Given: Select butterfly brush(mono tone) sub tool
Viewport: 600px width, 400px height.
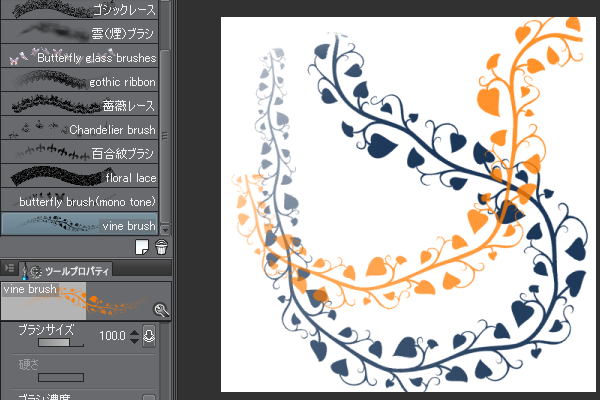Looking at the screenshot, I should [x=80, y=200].
